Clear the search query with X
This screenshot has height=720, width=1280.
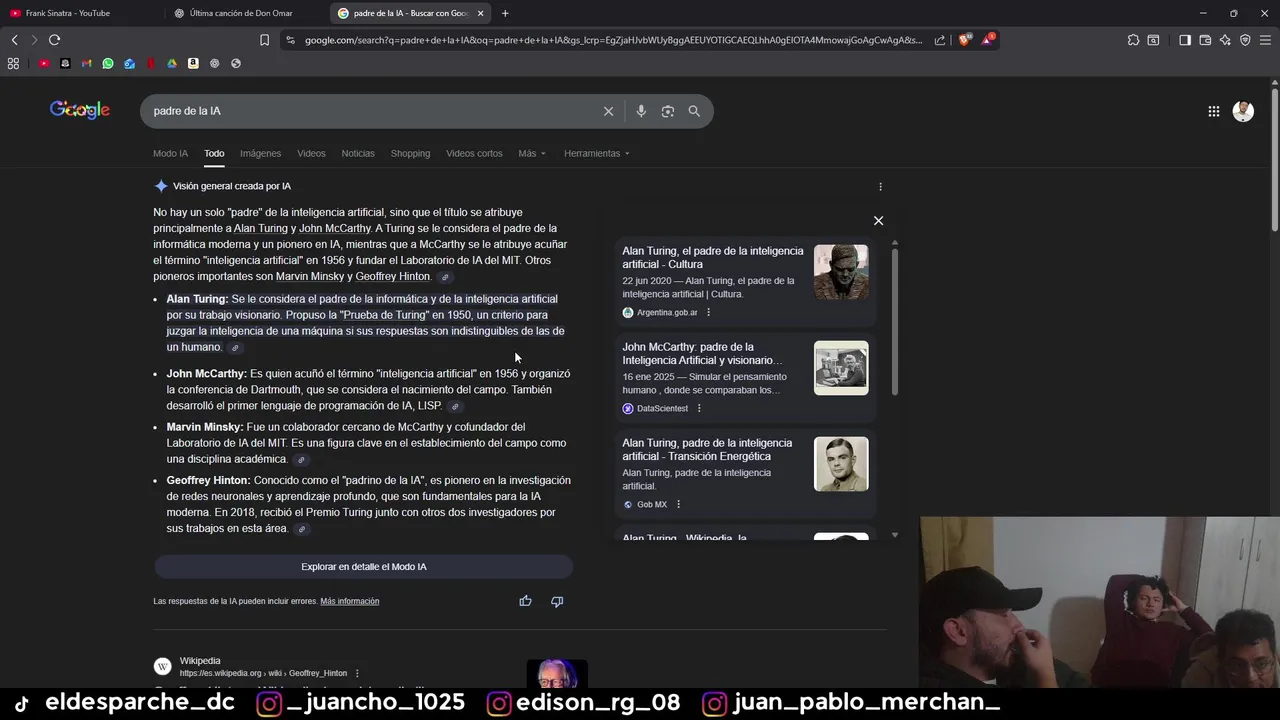pos(608,111)
